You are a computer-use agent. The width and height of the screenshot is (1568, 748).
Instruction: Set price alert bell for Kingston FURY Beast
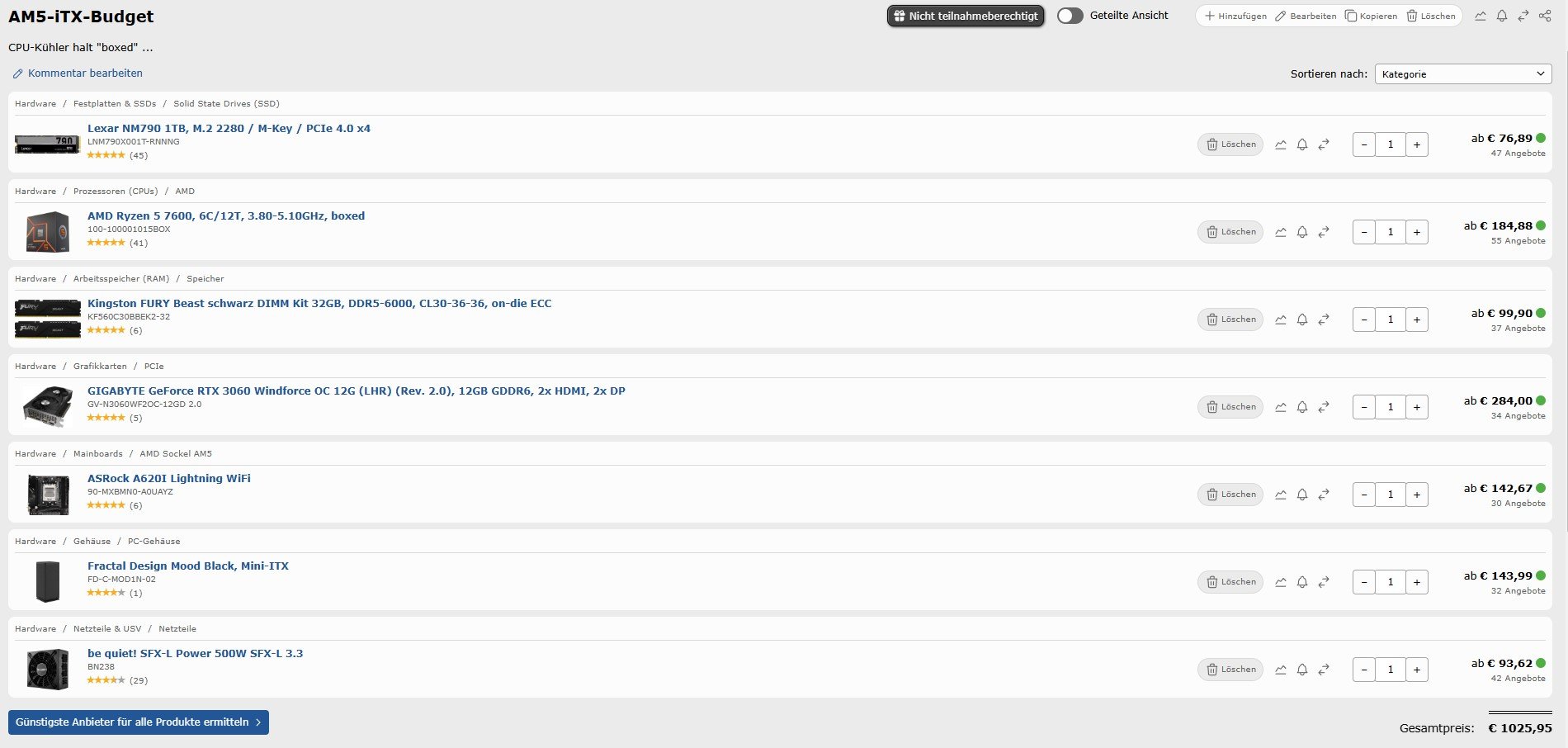point(1302,320)
